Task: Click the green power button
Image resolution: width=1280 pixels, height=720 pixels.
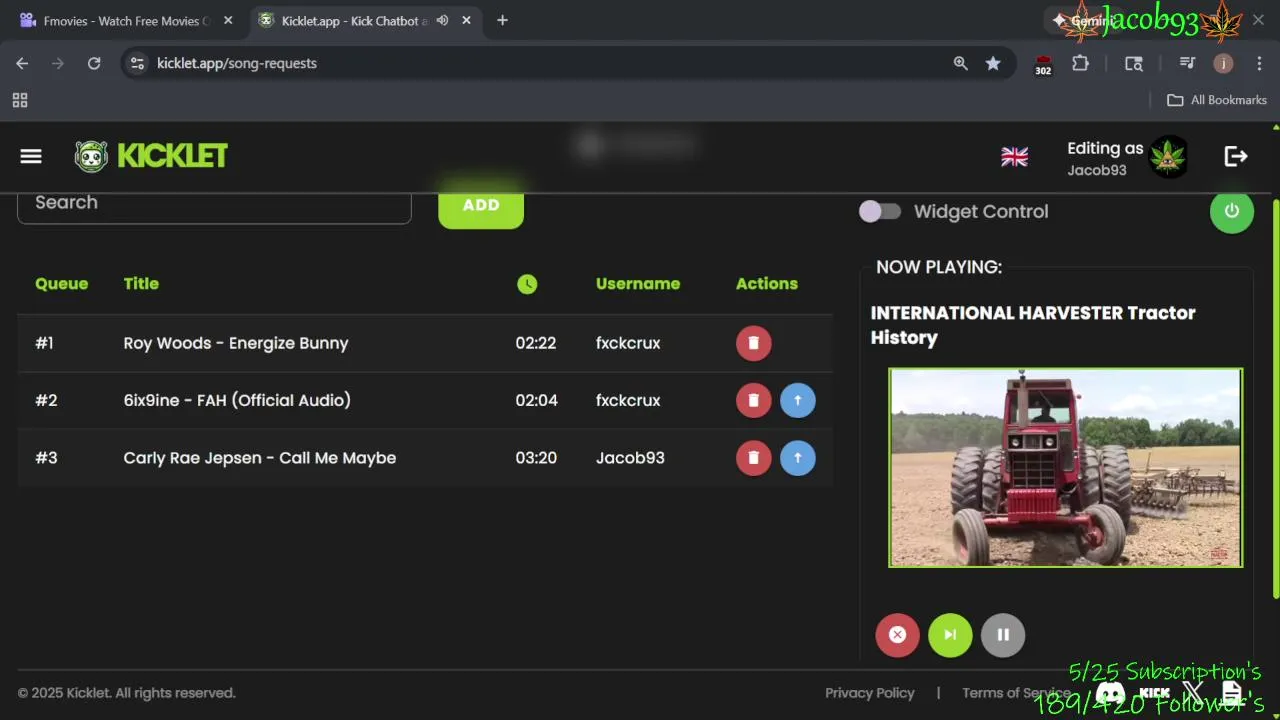Action: click(1231, 211)
